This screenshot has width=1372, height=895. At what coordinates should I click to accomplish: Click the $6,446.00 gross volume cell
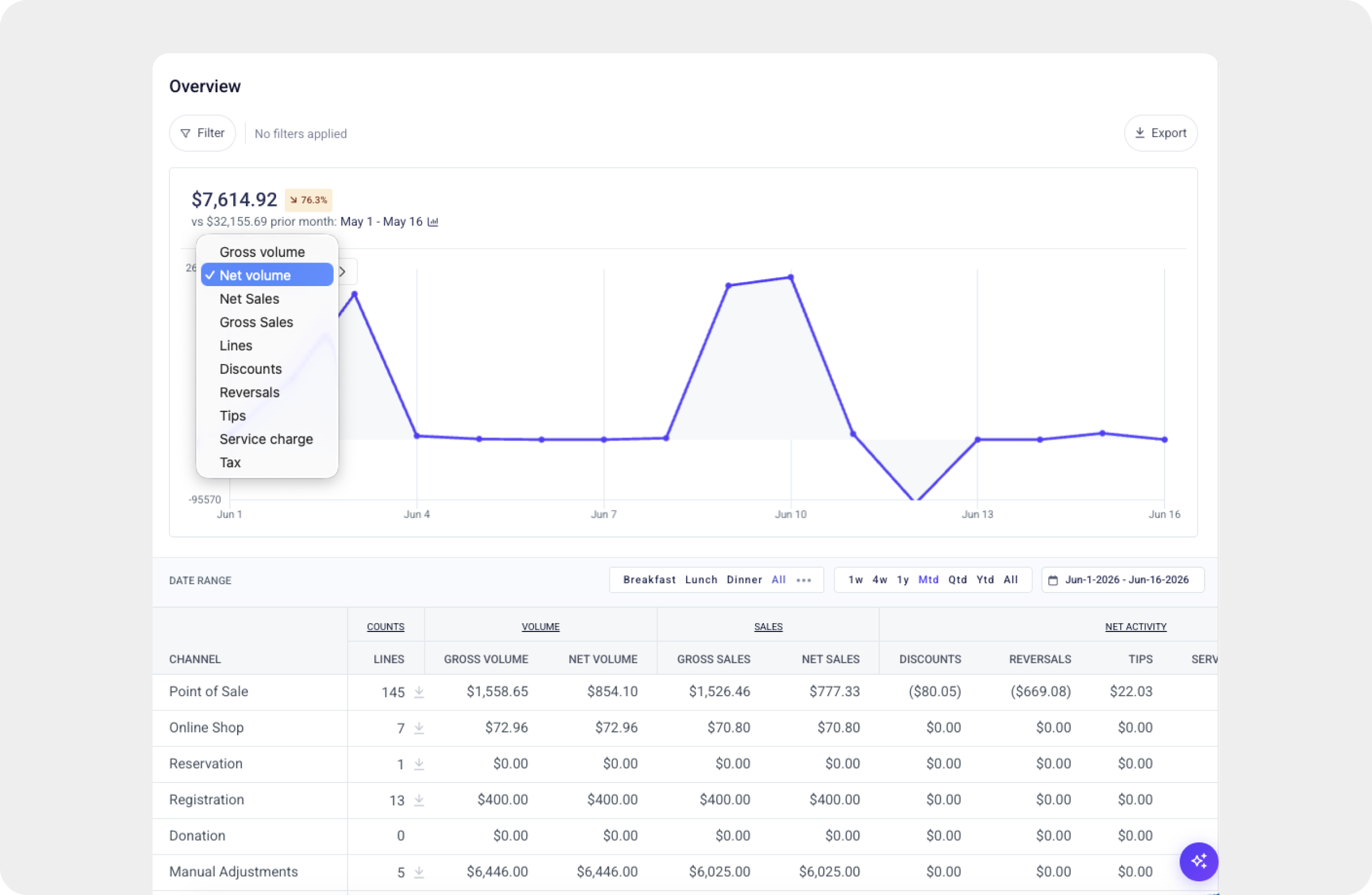[498, 872]
